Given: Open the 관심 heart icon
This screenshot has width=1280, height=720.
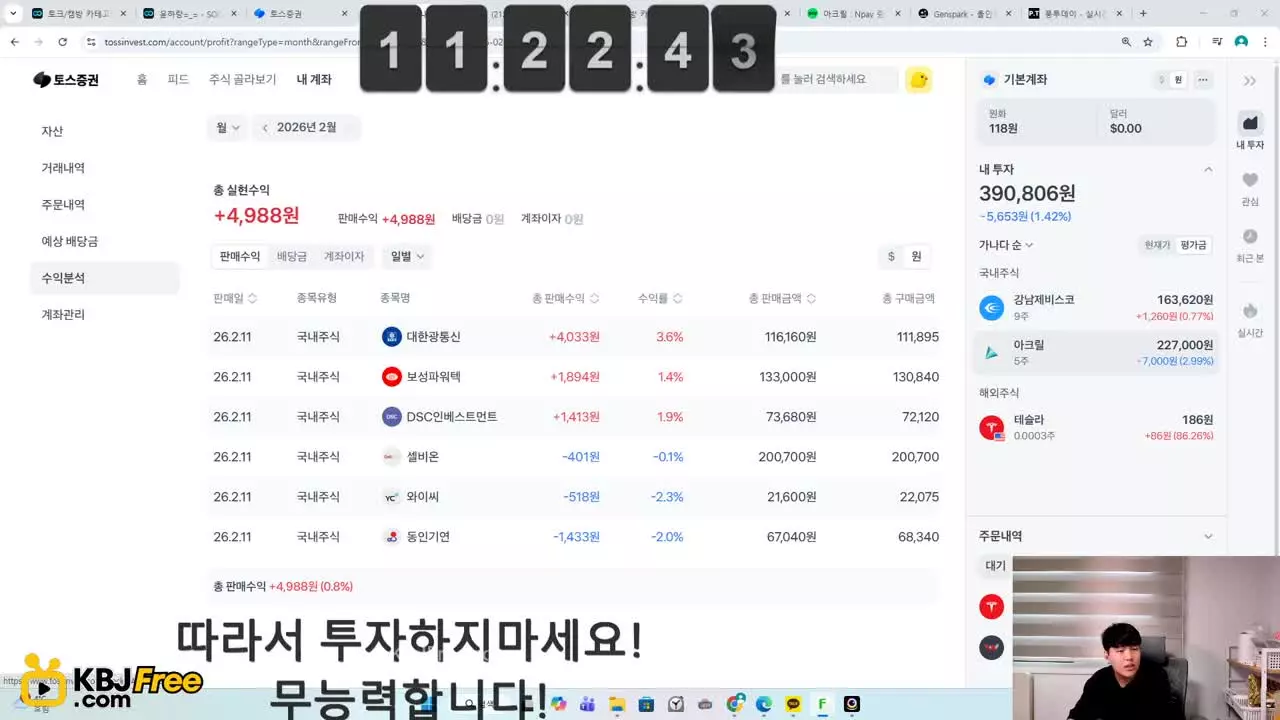Looking at the screenshot, I should pos(1250,180).
